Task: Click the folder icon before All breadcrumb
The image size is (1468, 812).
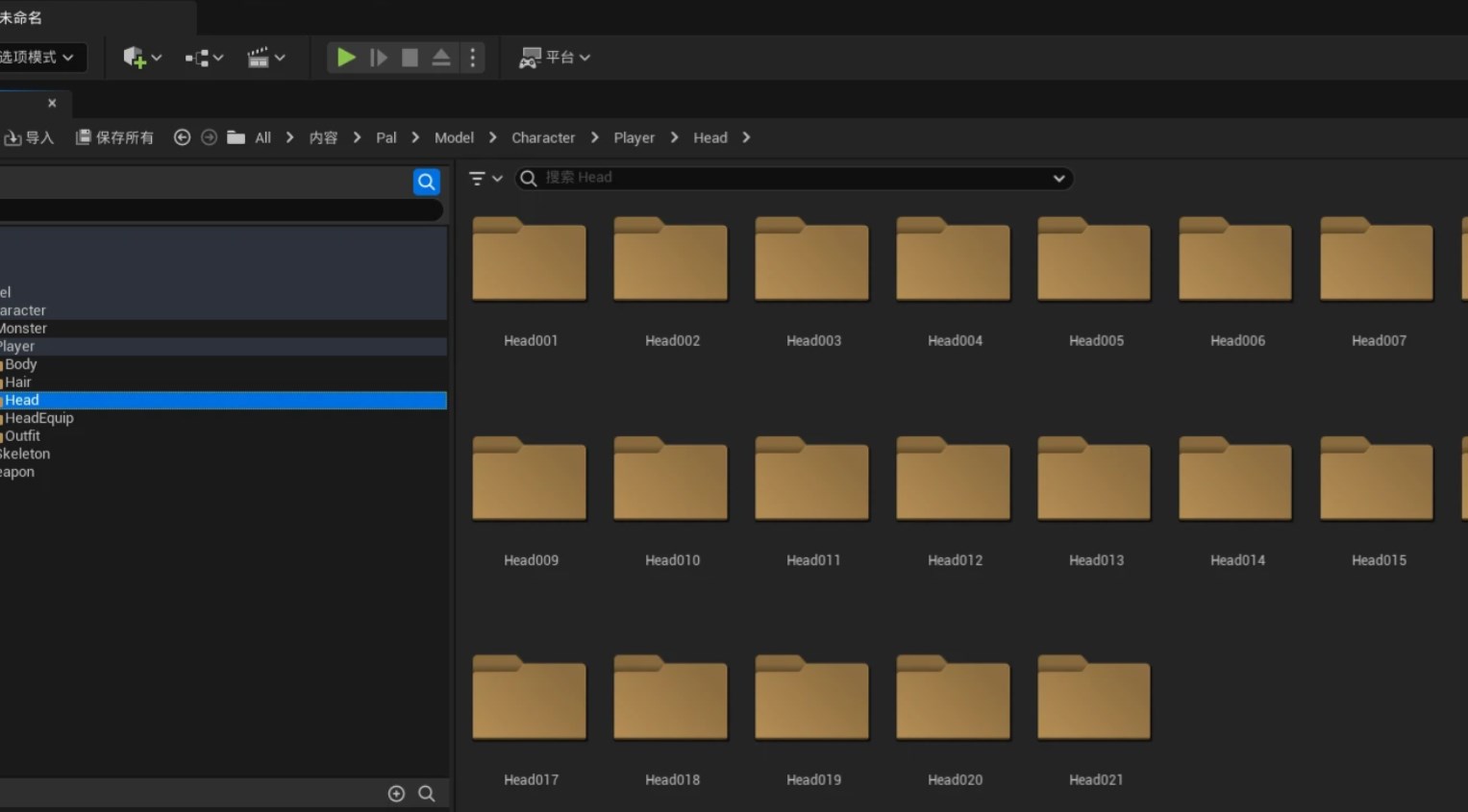Action: click(x=236, y=137)
